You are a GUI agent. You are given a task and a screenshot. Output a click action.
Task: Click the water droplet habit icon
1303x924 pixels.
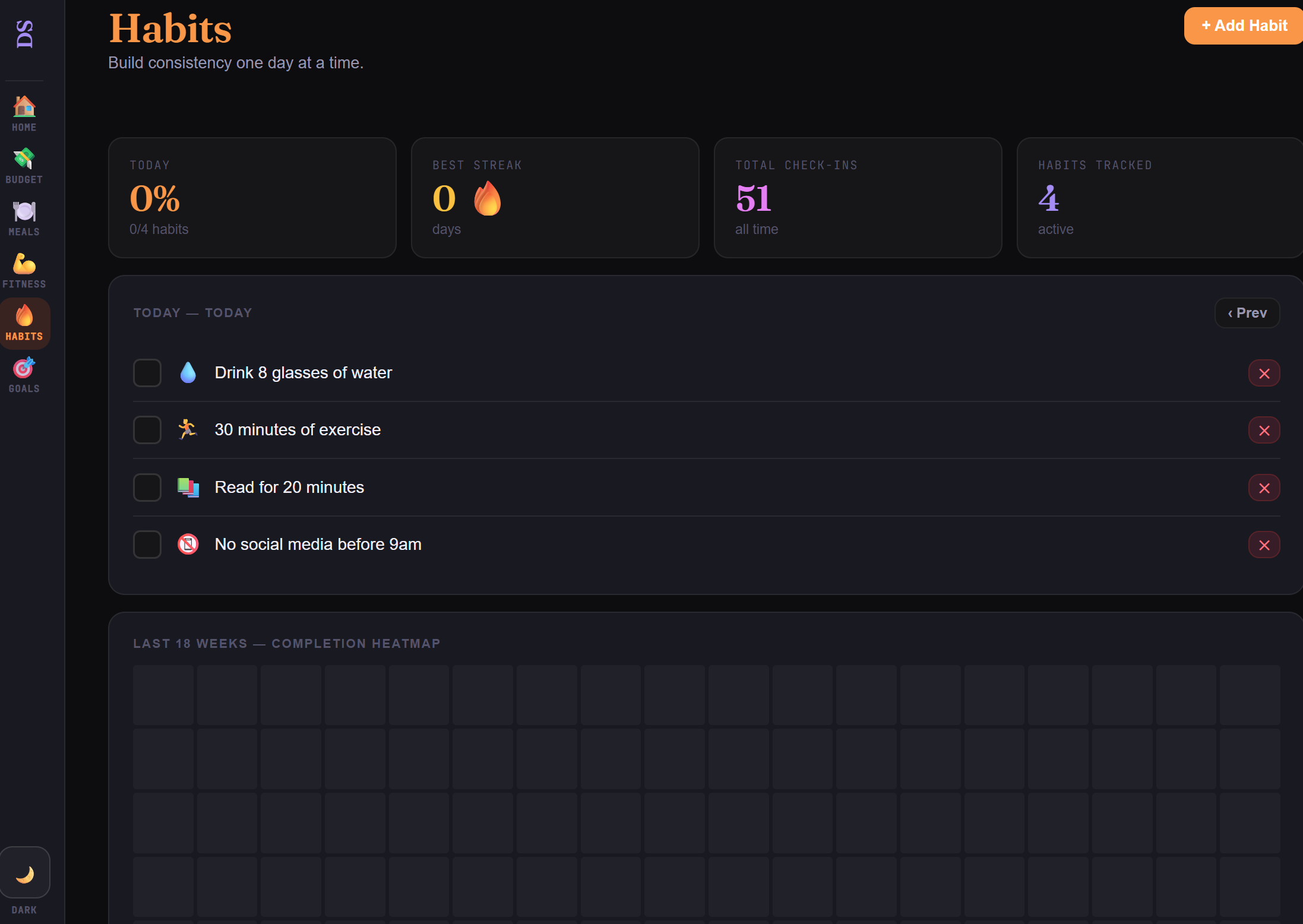tap(188, 373)
